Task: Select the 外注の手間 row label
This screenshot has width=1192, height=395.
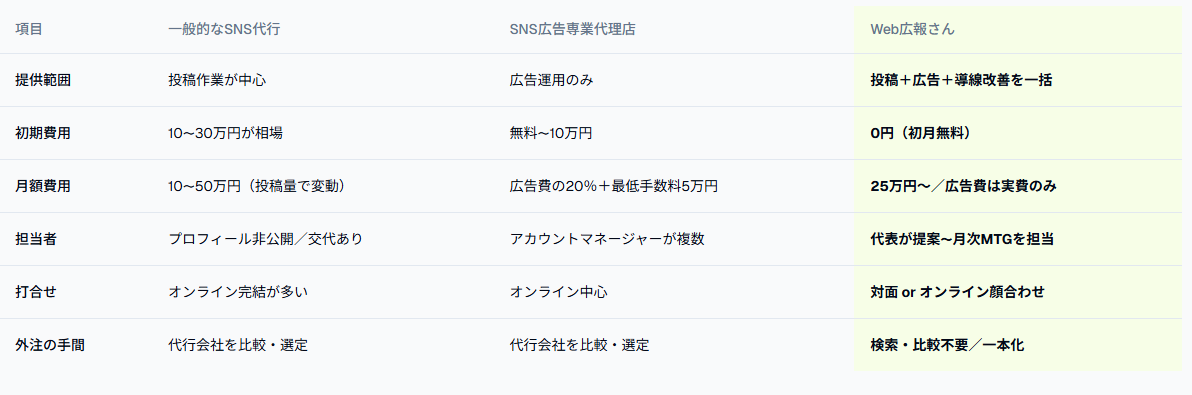Action: tap(50, 345)
